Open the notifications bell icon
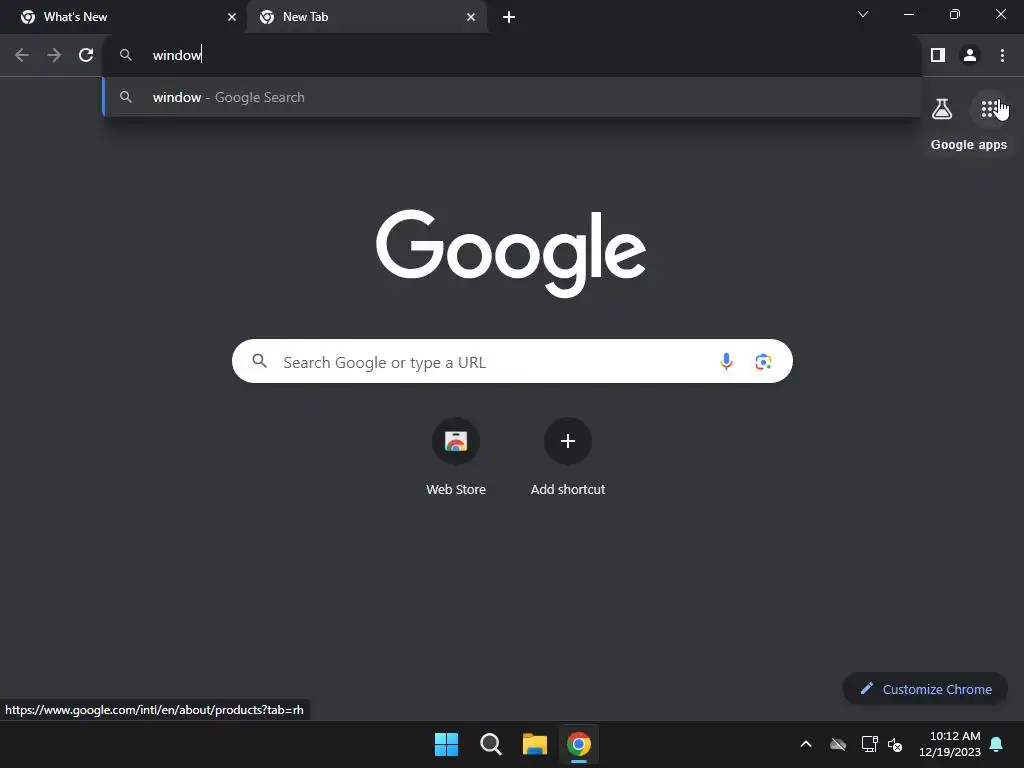 pyautogui.click(x=996, y=744)
